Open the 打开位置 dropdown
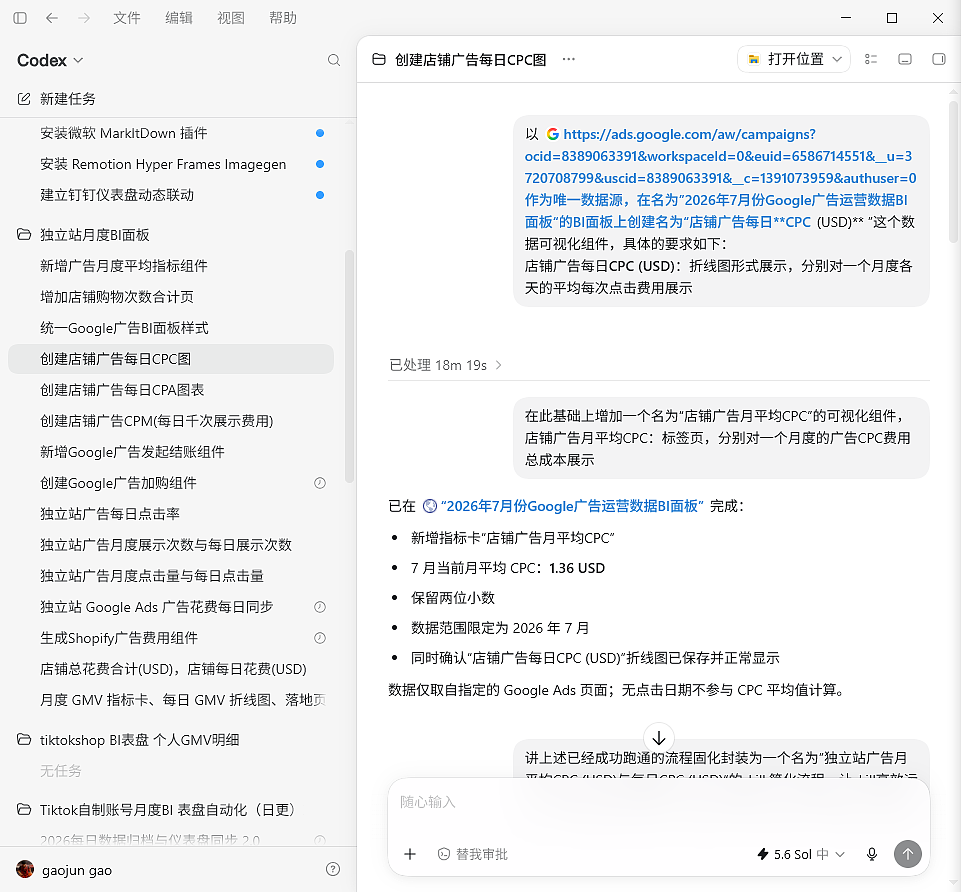The width and height of the screenshot is (961, 892). click(794, 59)
